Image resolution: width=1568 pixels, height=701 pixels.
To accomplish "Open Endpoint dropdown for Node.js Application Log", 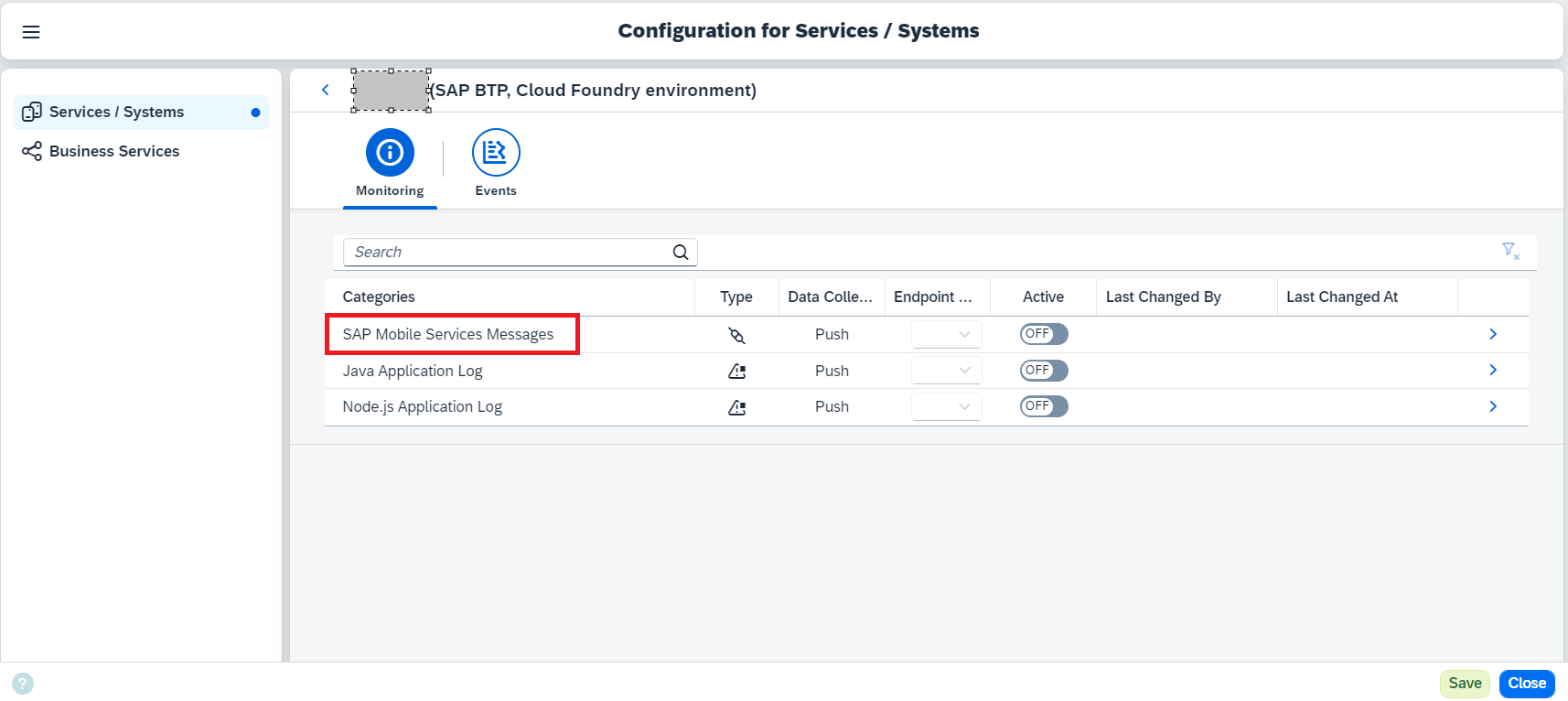I will [946, 407].
